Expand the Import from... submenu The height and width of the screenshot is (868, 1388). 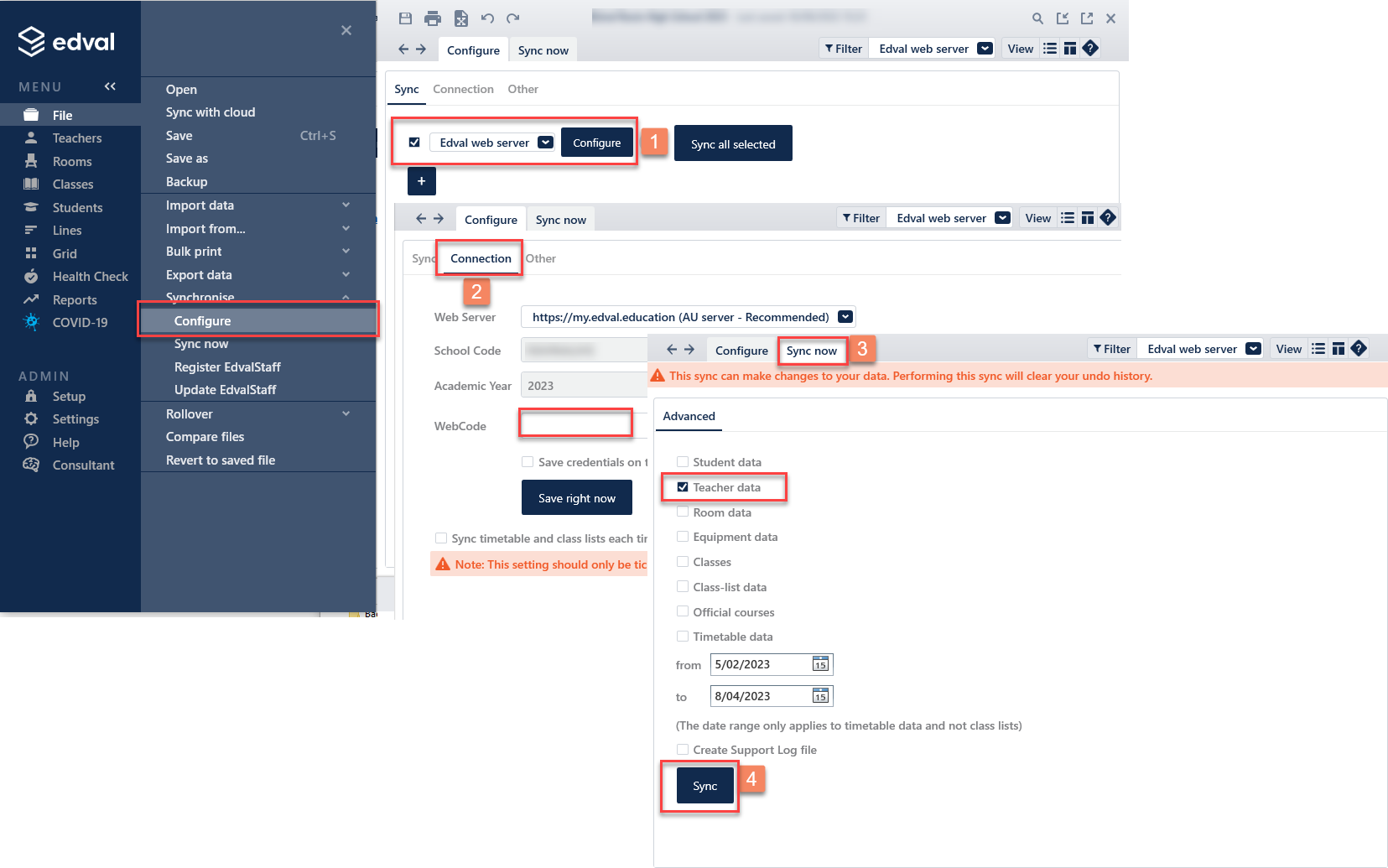(346, 229)
